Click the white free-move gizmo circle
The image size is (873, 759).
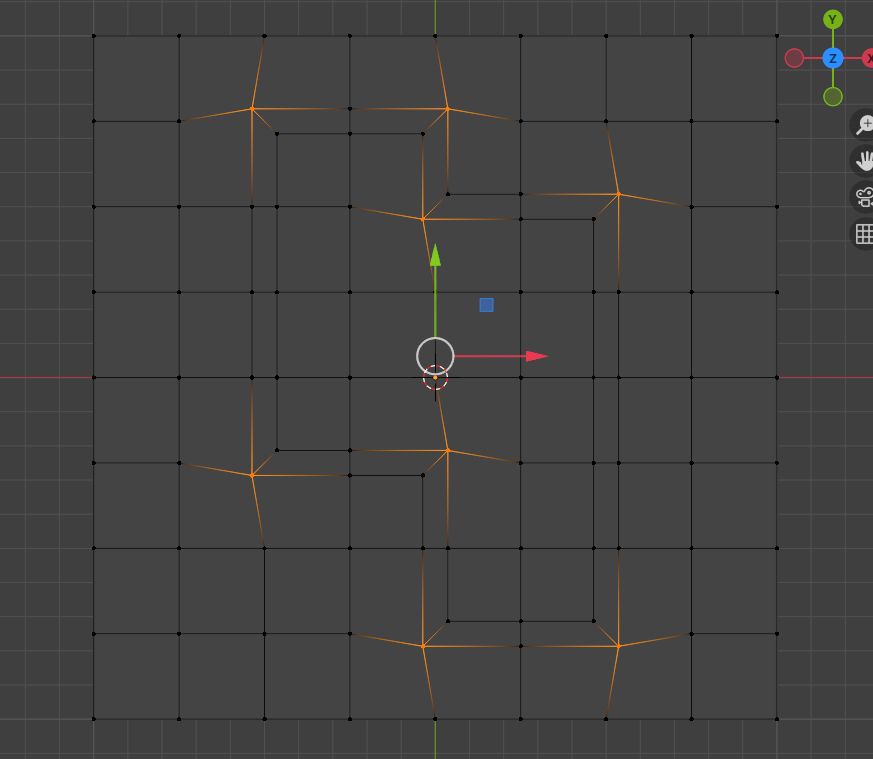pyautogui.click(x=435, y=356)
